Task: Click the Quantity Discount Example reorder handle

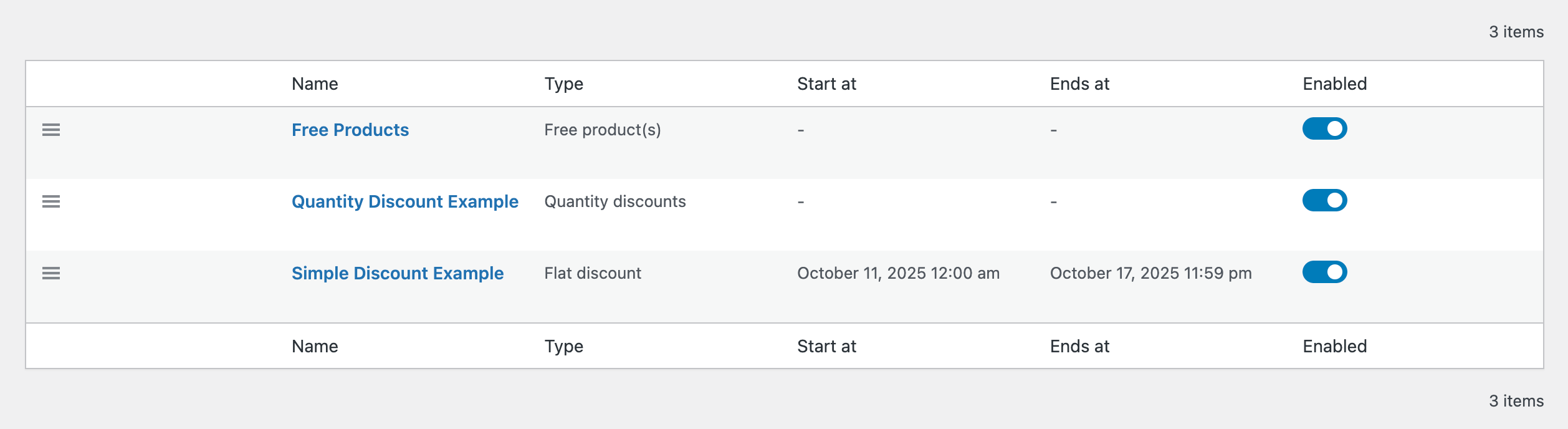Action: point(51,201)
